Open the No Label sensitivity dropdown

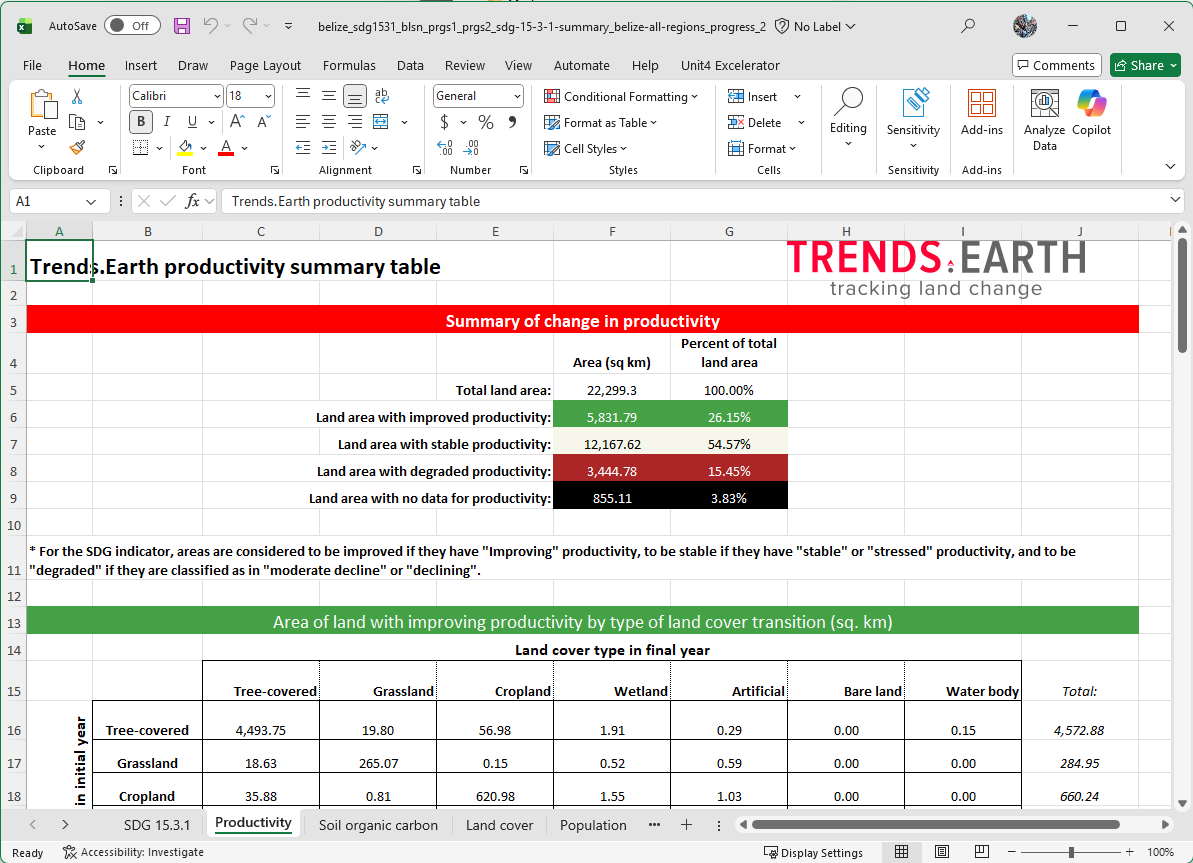pyautogui.click(x=815, y=27)
